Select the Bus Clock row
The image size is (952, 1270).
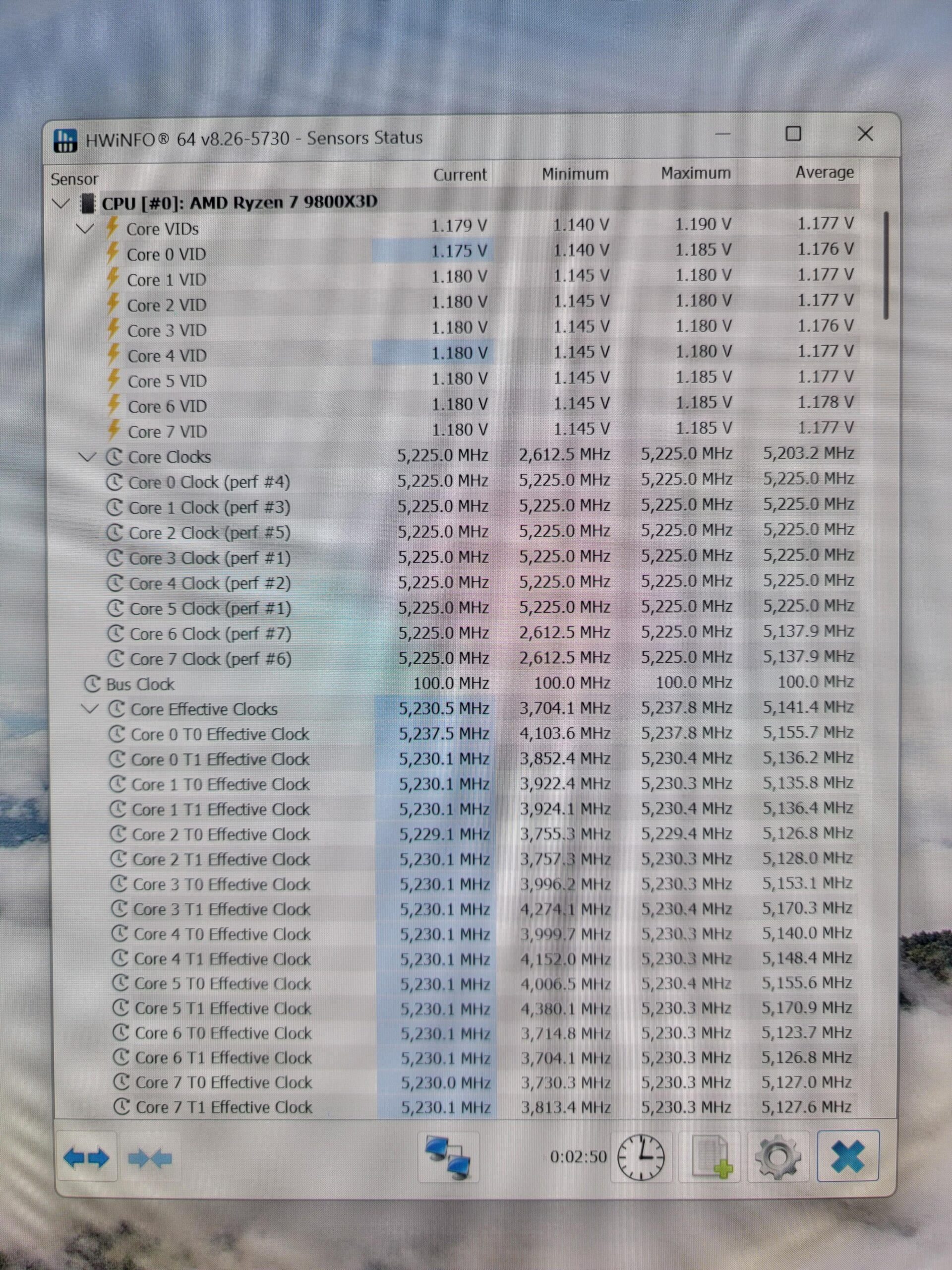point(141,685)
